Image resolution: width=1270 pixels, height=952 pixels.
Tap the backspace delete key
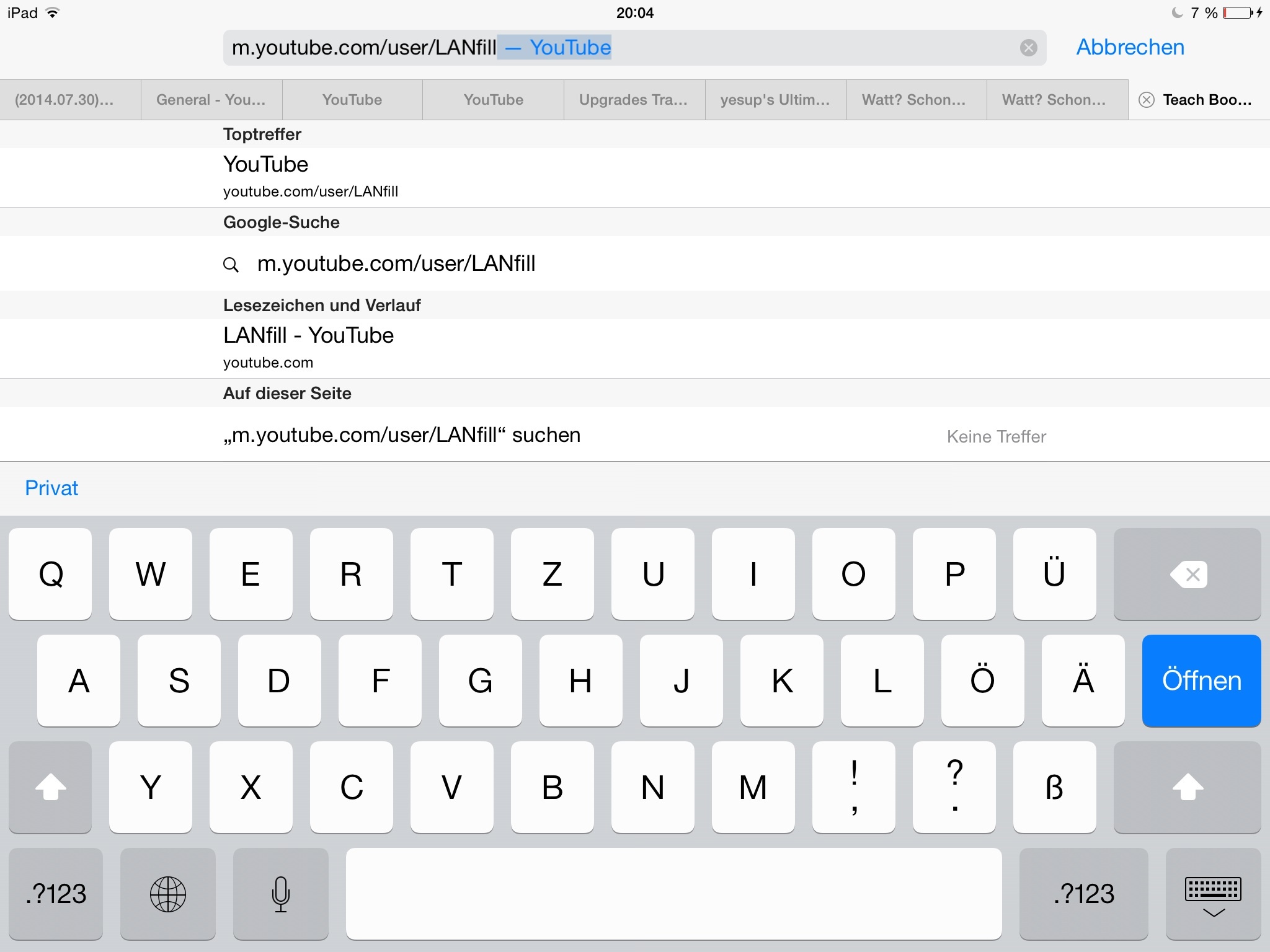1187,574
